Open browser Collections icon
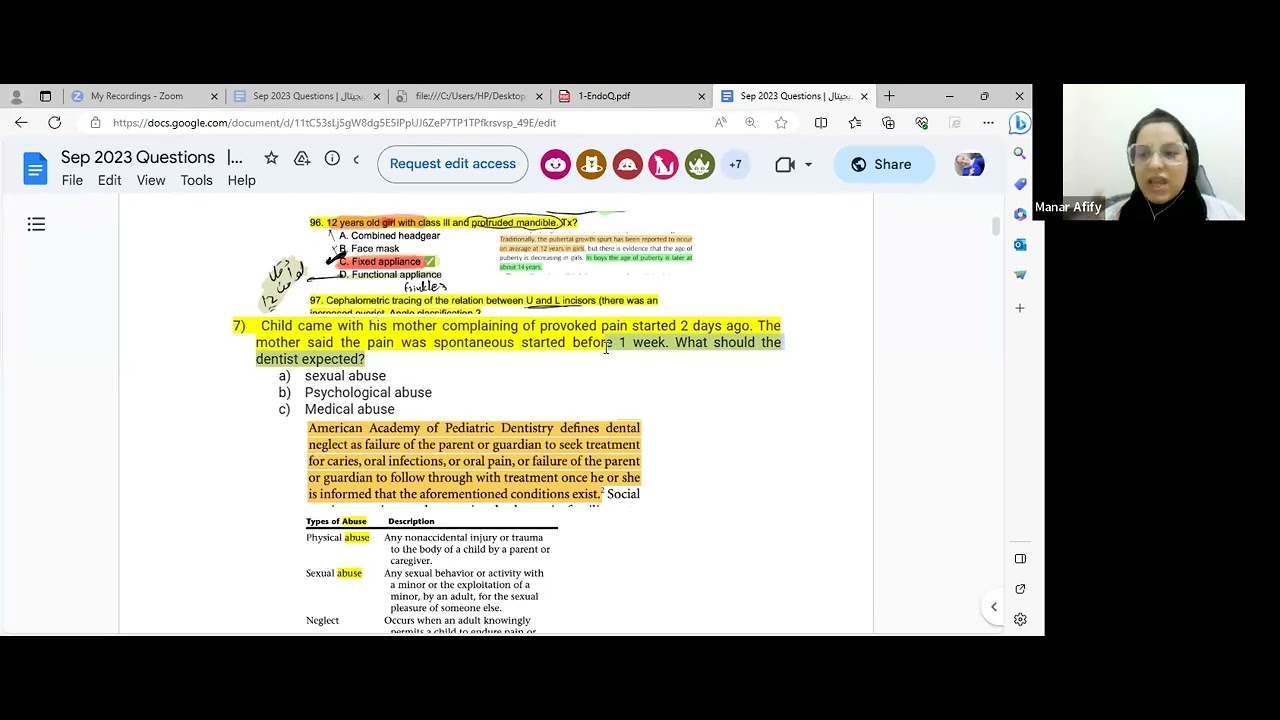 tap(888, 123)
